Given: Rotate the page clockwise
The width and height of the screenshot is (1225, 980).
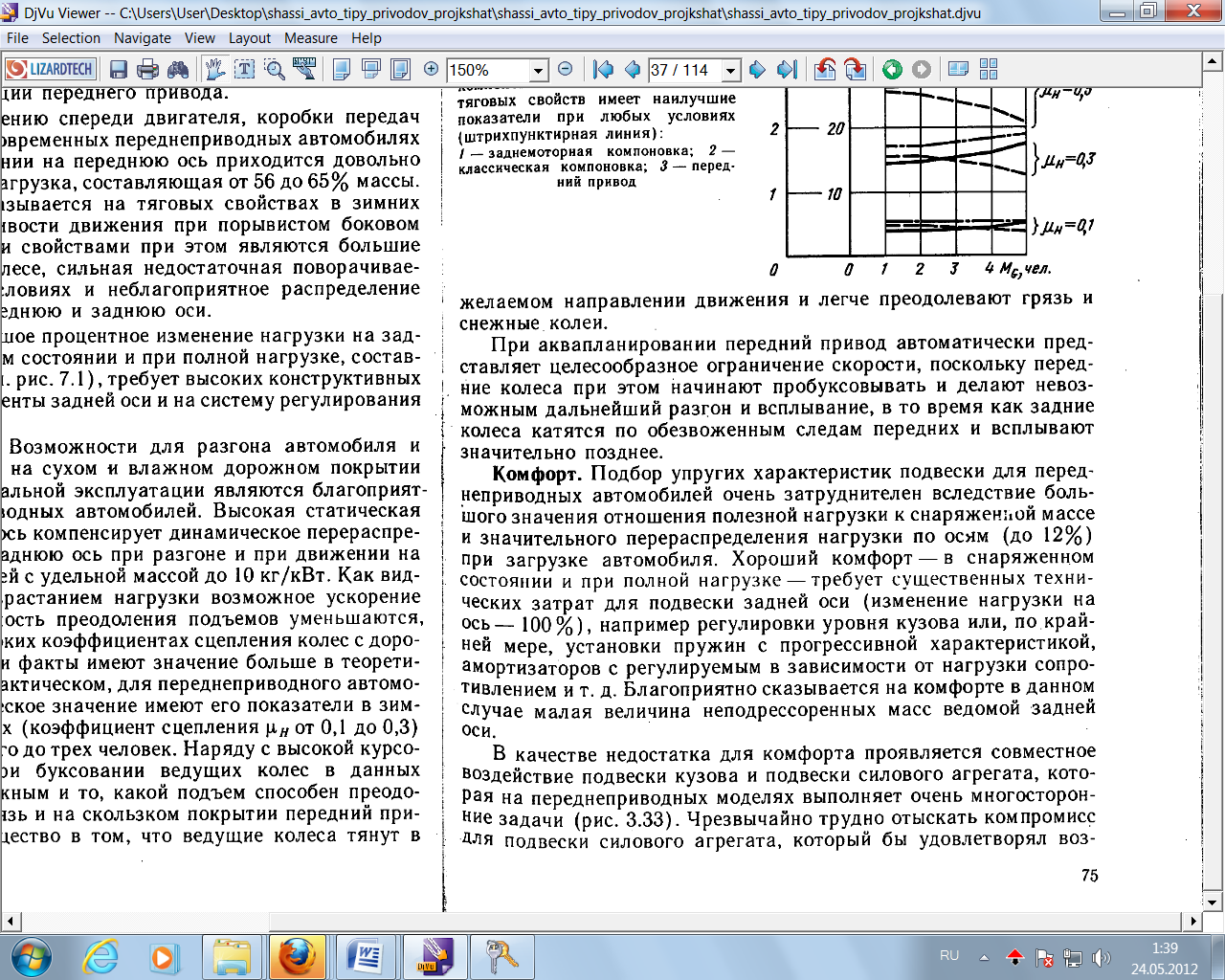Looking at the screenshot, I should click(x=855, y=69).
